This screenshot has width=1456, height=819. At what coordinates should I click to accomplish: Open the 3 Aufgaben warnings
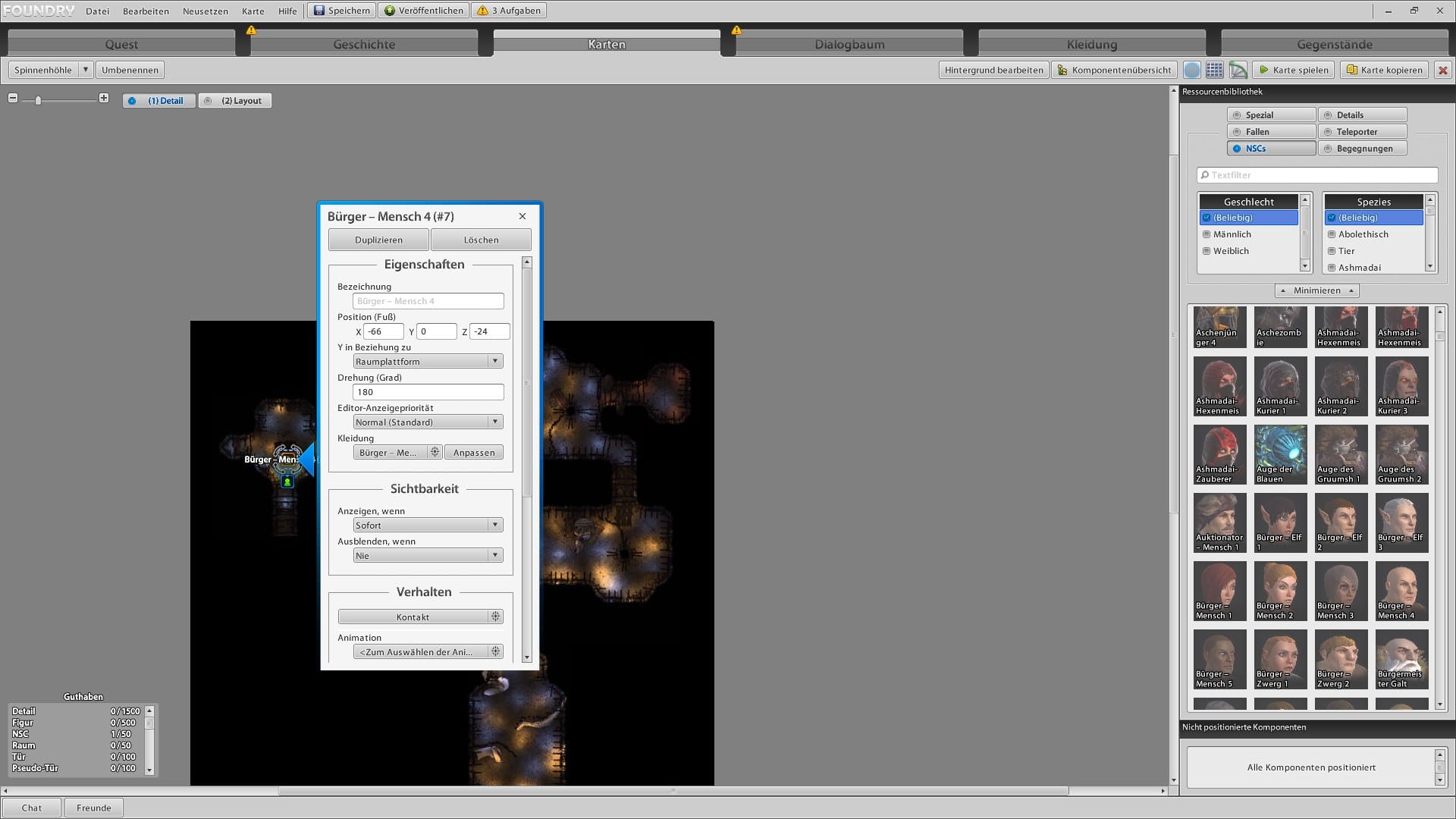(x=511, y=11)
